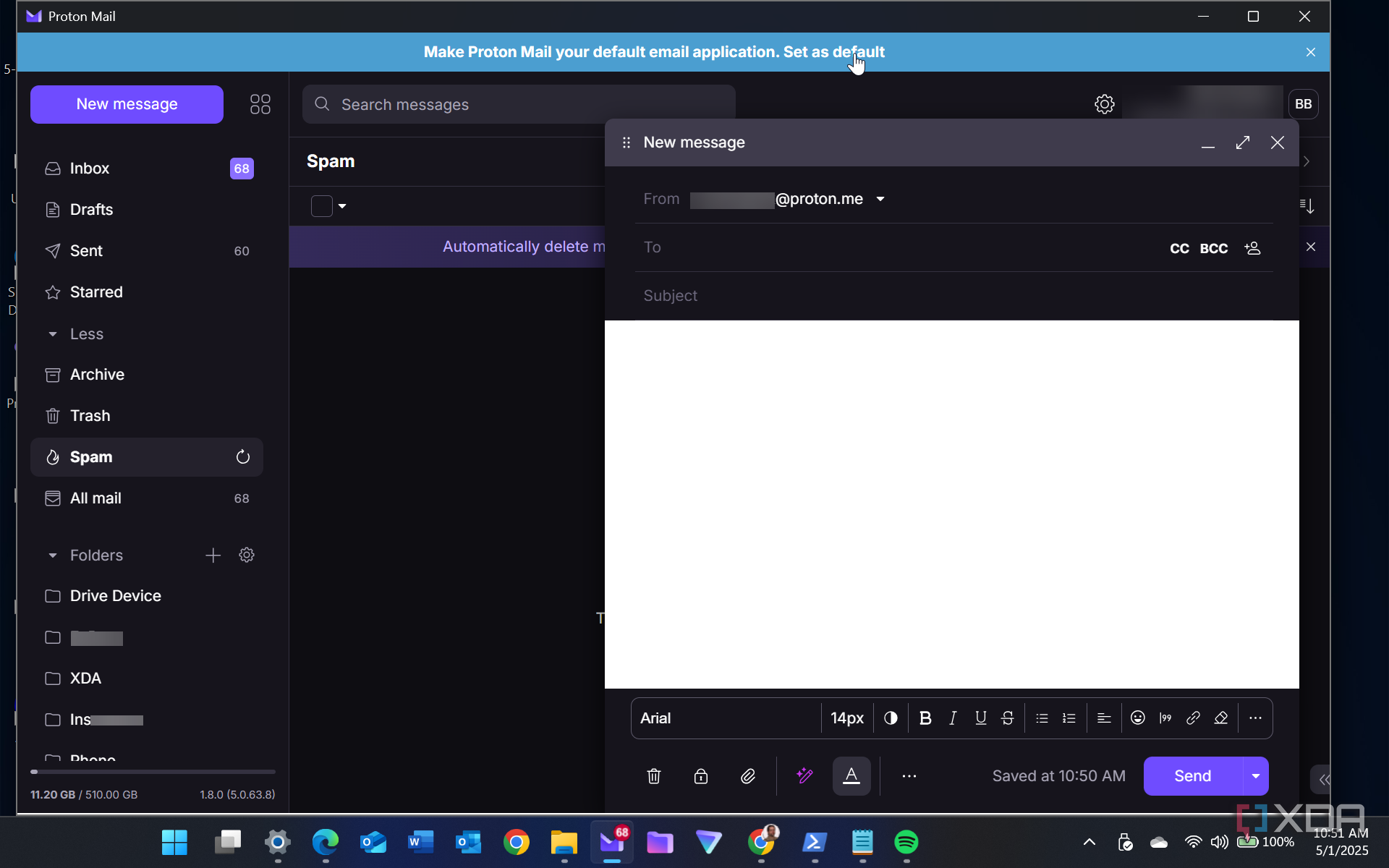Open folder settings gear icon
1389x868 pixels.
click(x=247, y=556)
